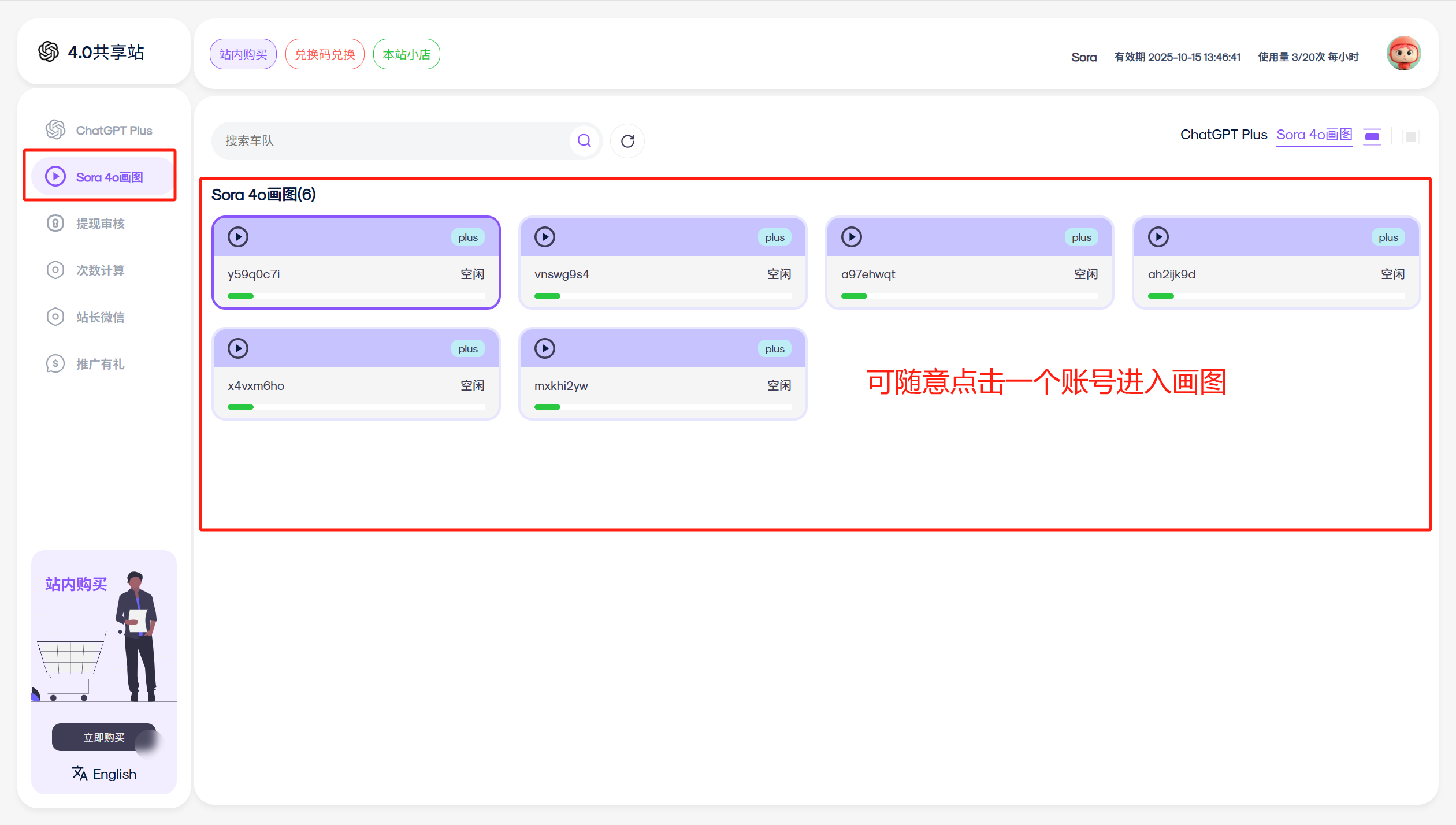Click the magnifier search icon
The image size is (1456, 825).
coord(585,140)
